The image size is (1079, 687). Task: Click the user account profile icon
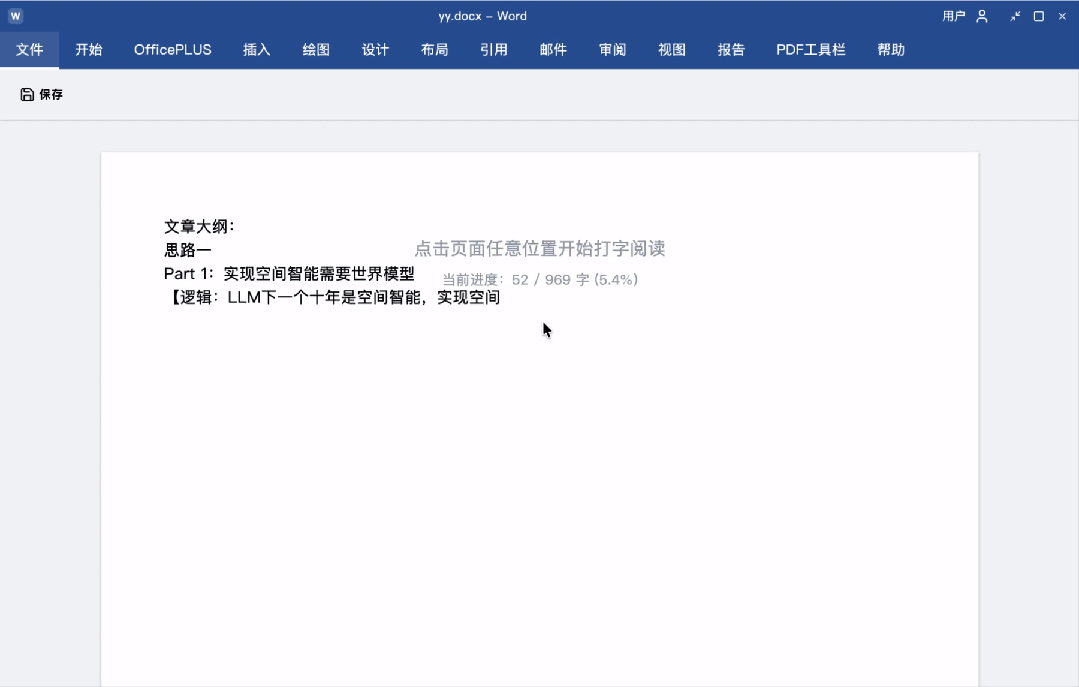click(x=982, y=16)
